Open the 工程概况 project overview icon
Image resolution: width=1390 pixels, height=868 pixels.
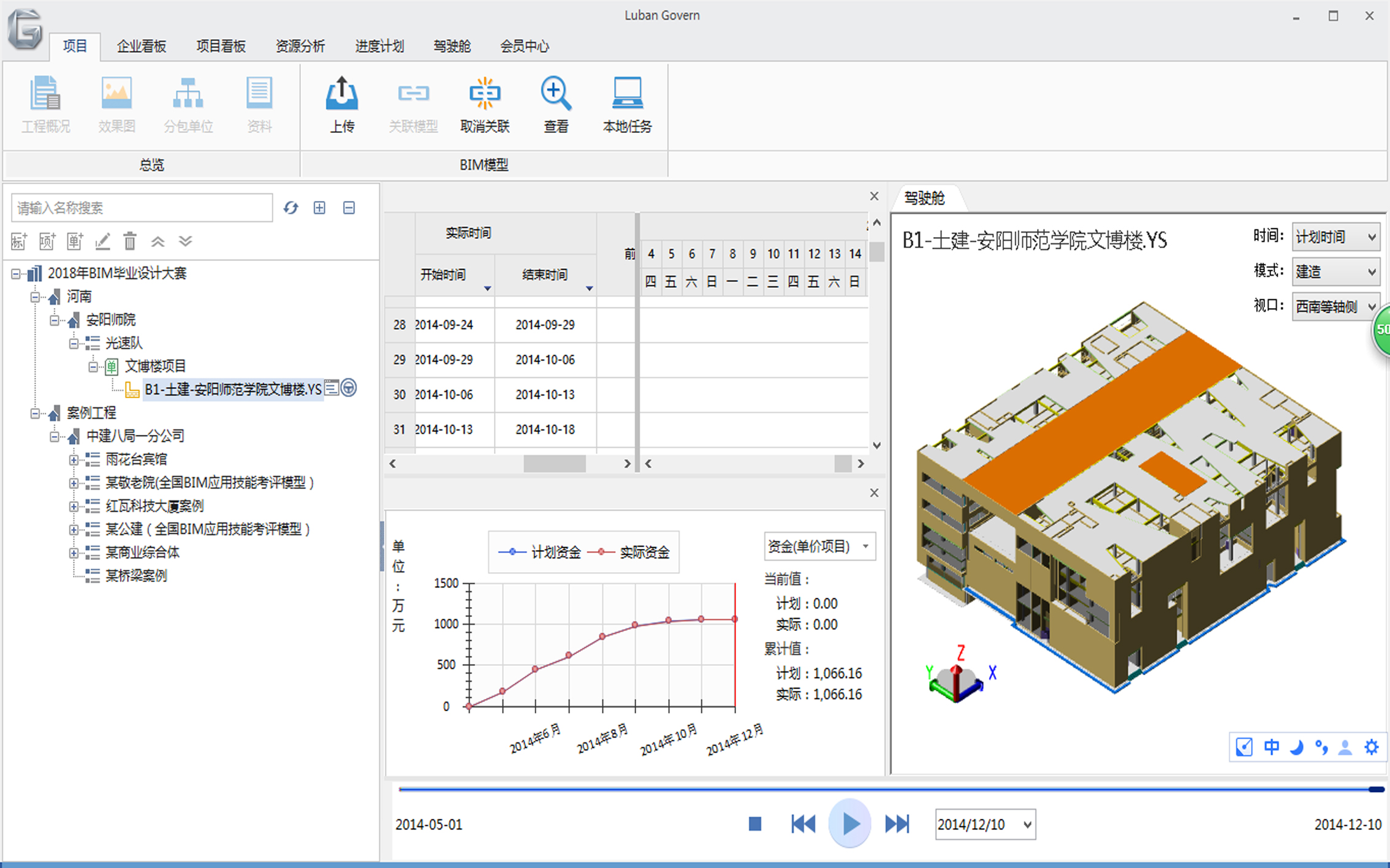(45, 104)
